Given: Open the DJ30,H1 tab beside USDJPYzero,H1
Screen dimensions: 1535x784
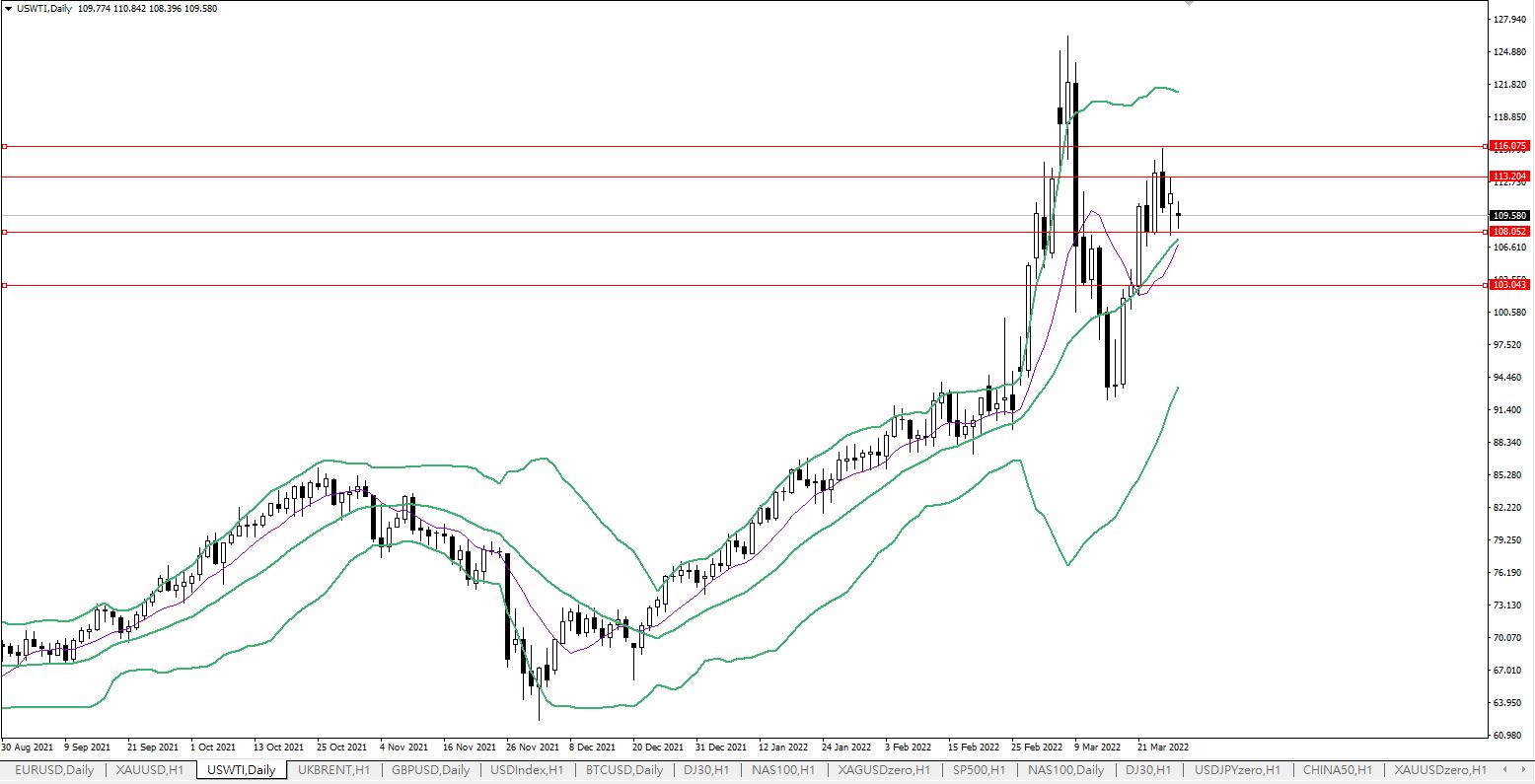Looking at the screenshot, I should pyautogui.click(x=1148, y=769).
